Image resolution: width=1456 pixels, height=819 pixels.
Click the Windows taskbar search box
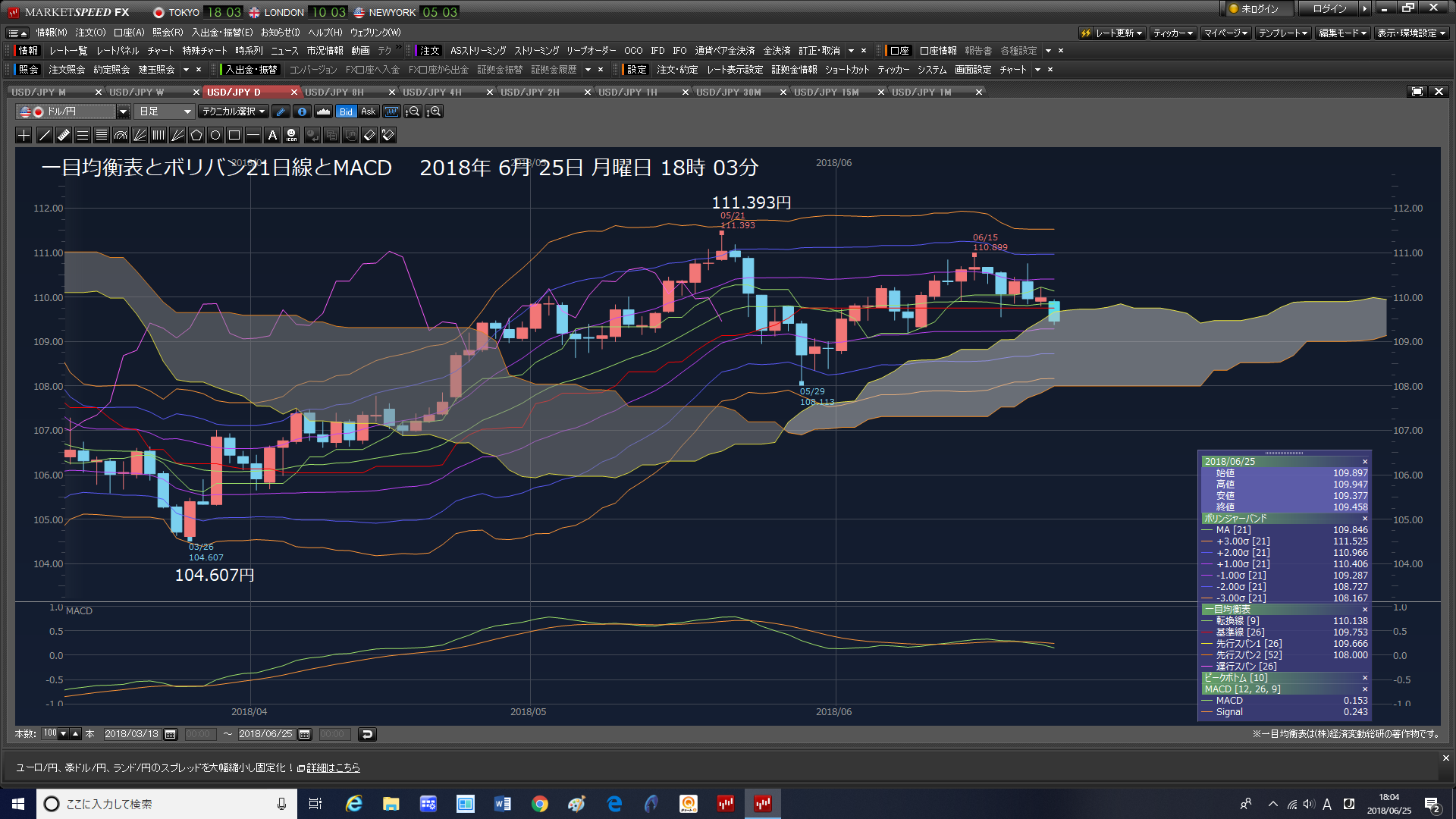click(x=165, y=804)
